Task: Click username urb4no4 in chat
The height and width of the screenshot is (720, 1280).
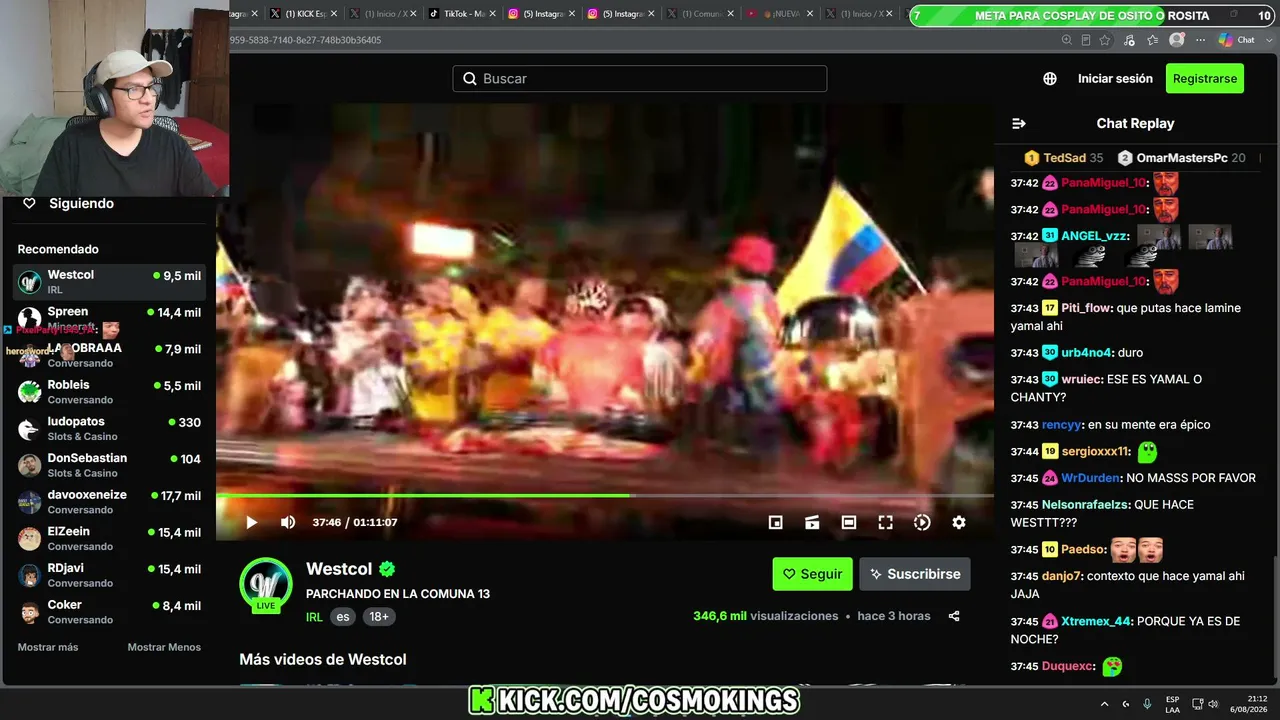Action: [x=1087, y=353]
